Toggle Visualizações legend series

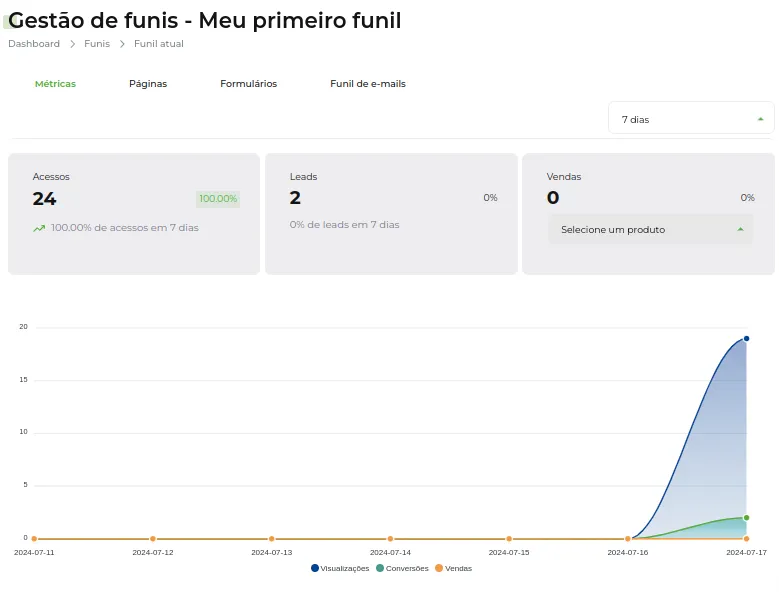click(x=340, y=568)
